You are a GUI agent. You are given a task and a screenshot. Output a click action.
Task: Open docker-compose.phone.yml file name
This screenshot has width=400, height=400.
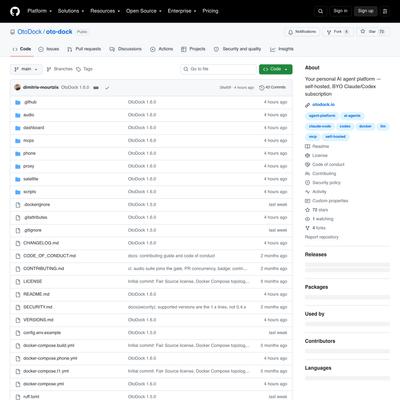pyautogui.click(x=50, y=359)
